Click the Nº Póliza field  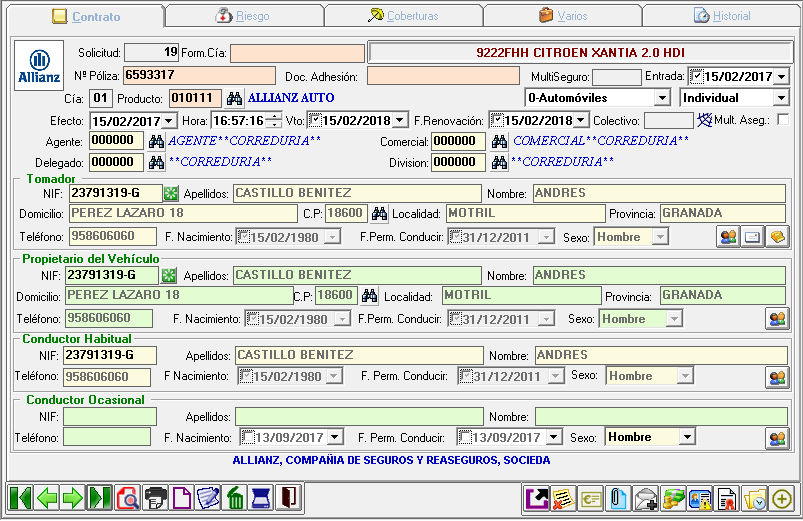click(x=199, y=75)
